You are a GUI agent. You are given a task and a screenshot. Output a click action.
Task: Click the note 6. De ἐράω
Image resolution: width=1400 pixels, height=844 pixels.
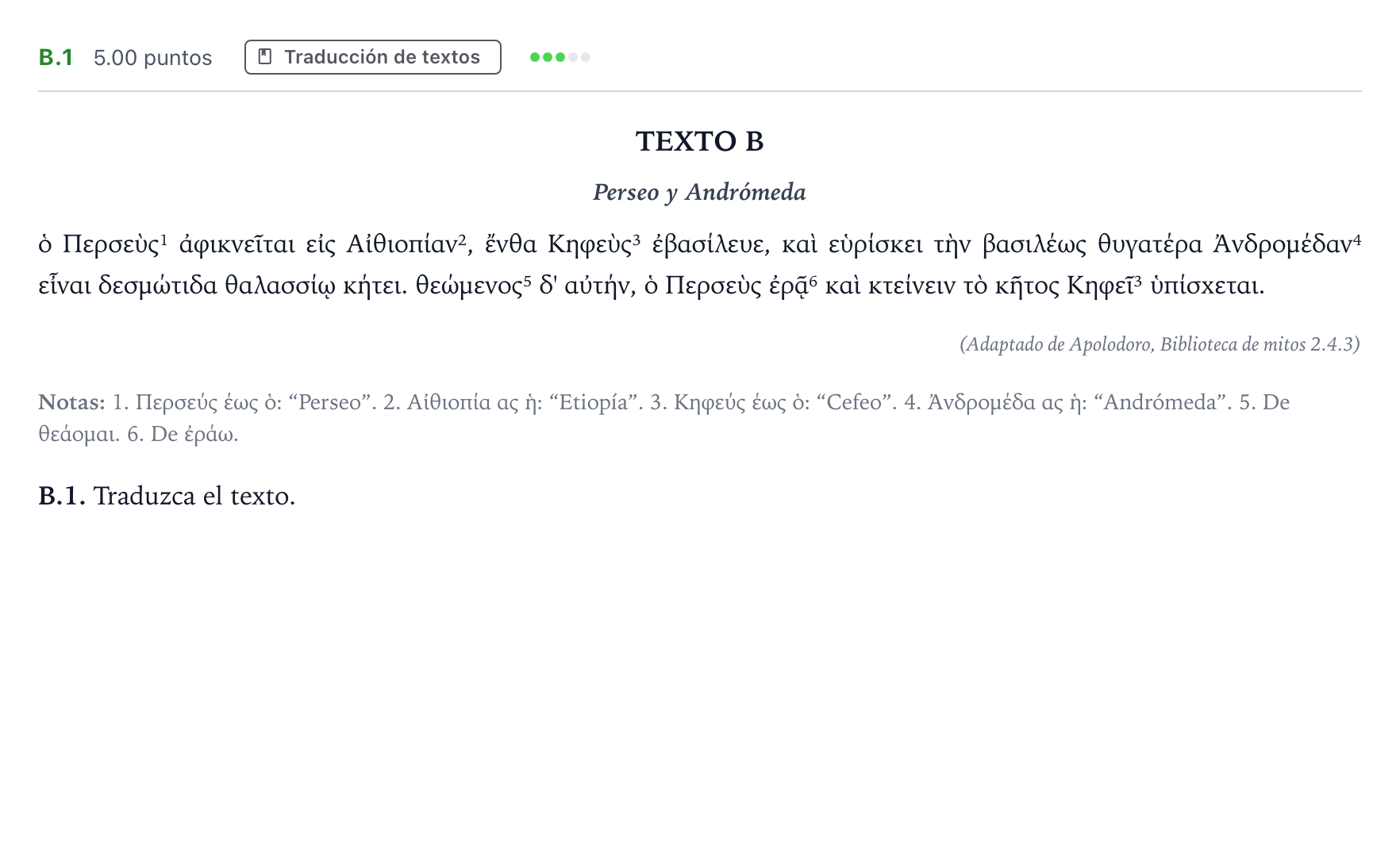click(x=183, y=434)
